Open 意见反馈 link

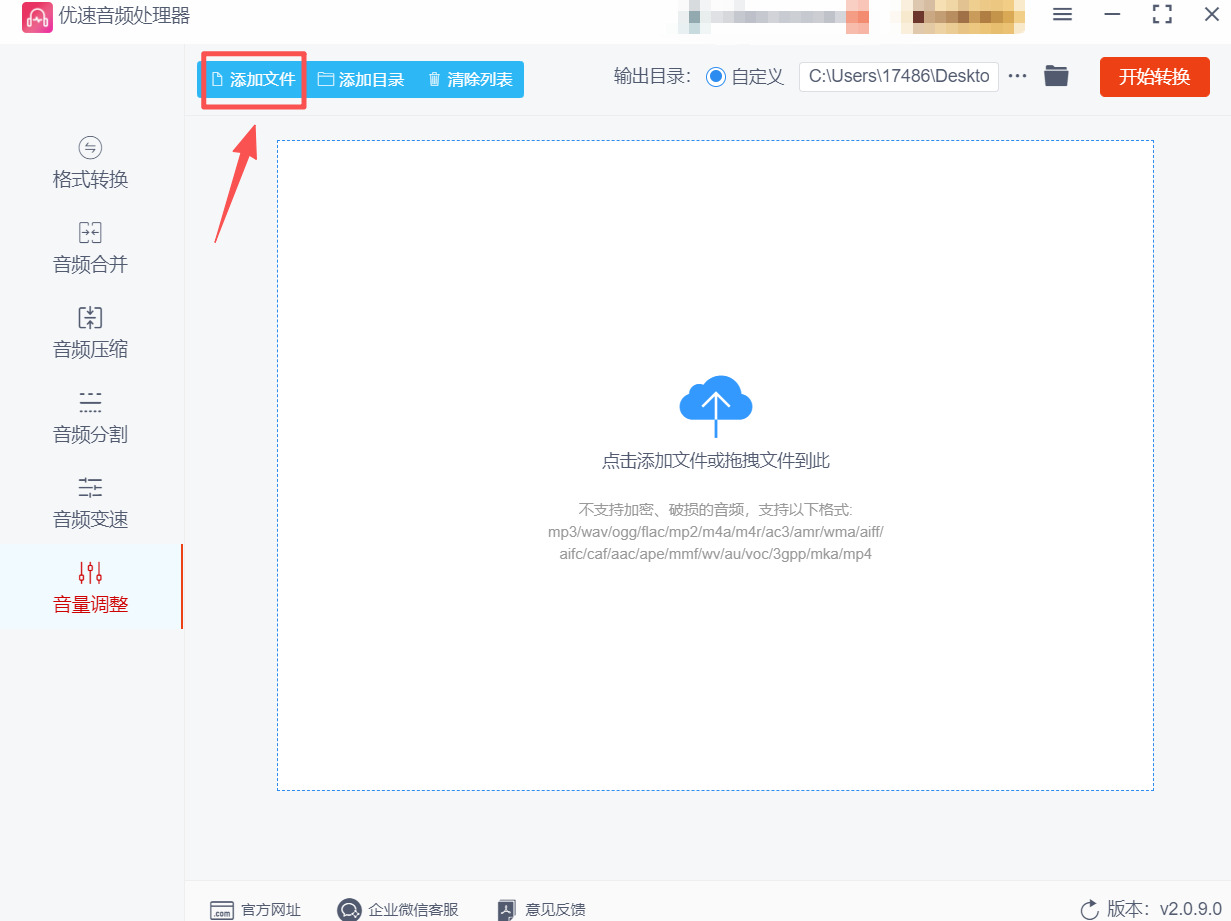(541, 910)
